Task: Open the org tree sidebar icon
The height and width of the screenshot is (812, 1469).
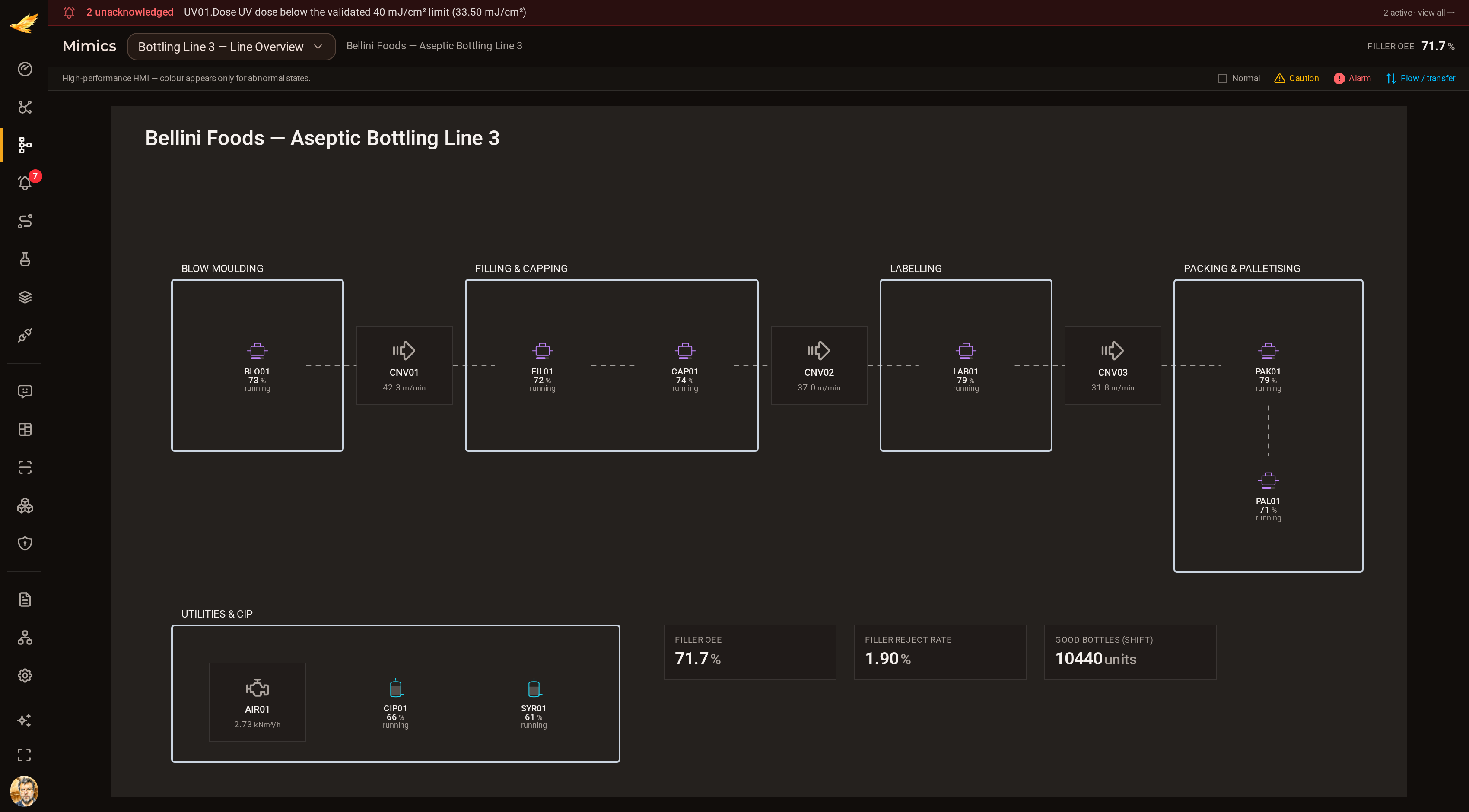Action: (25, 638)
